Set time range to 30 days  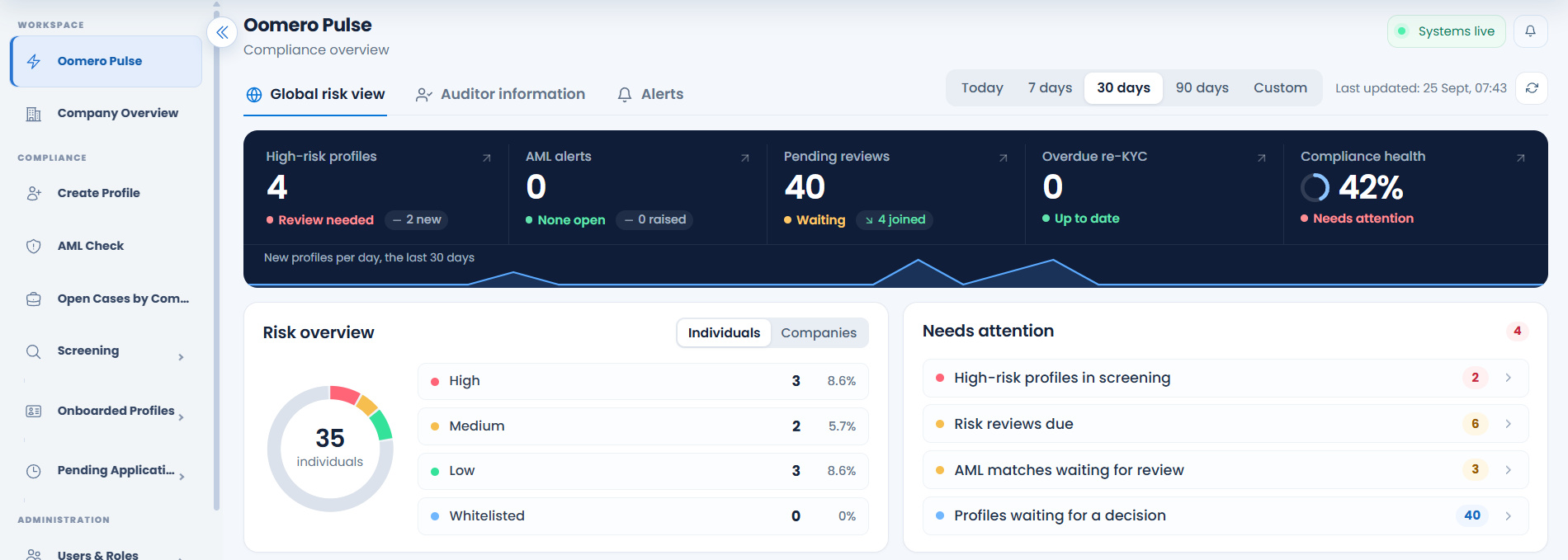[1123, 88]
